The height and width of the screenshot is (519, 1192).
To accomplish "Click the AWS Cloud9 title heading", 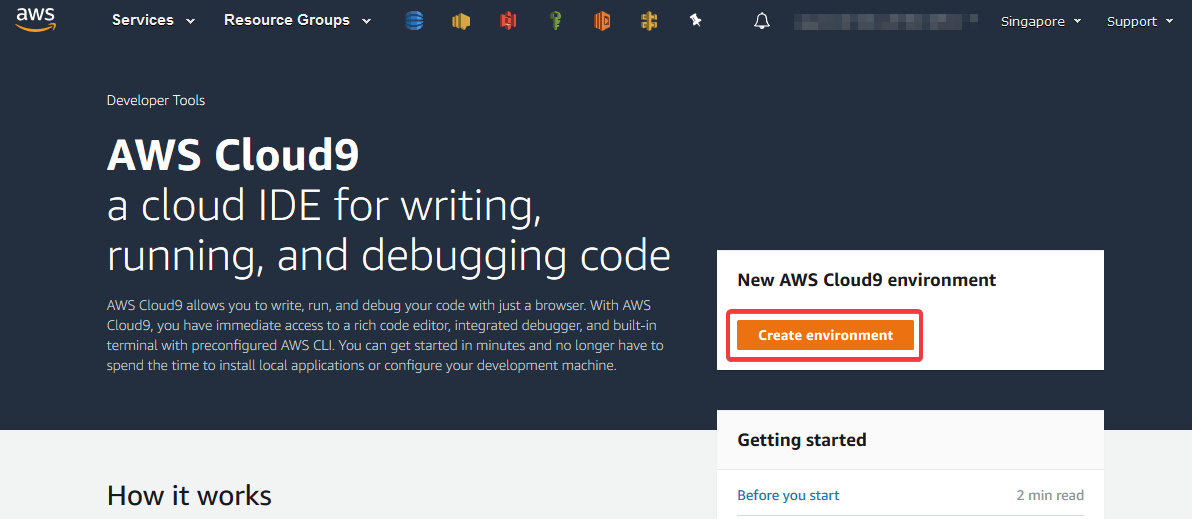I will tap(233, 156).
